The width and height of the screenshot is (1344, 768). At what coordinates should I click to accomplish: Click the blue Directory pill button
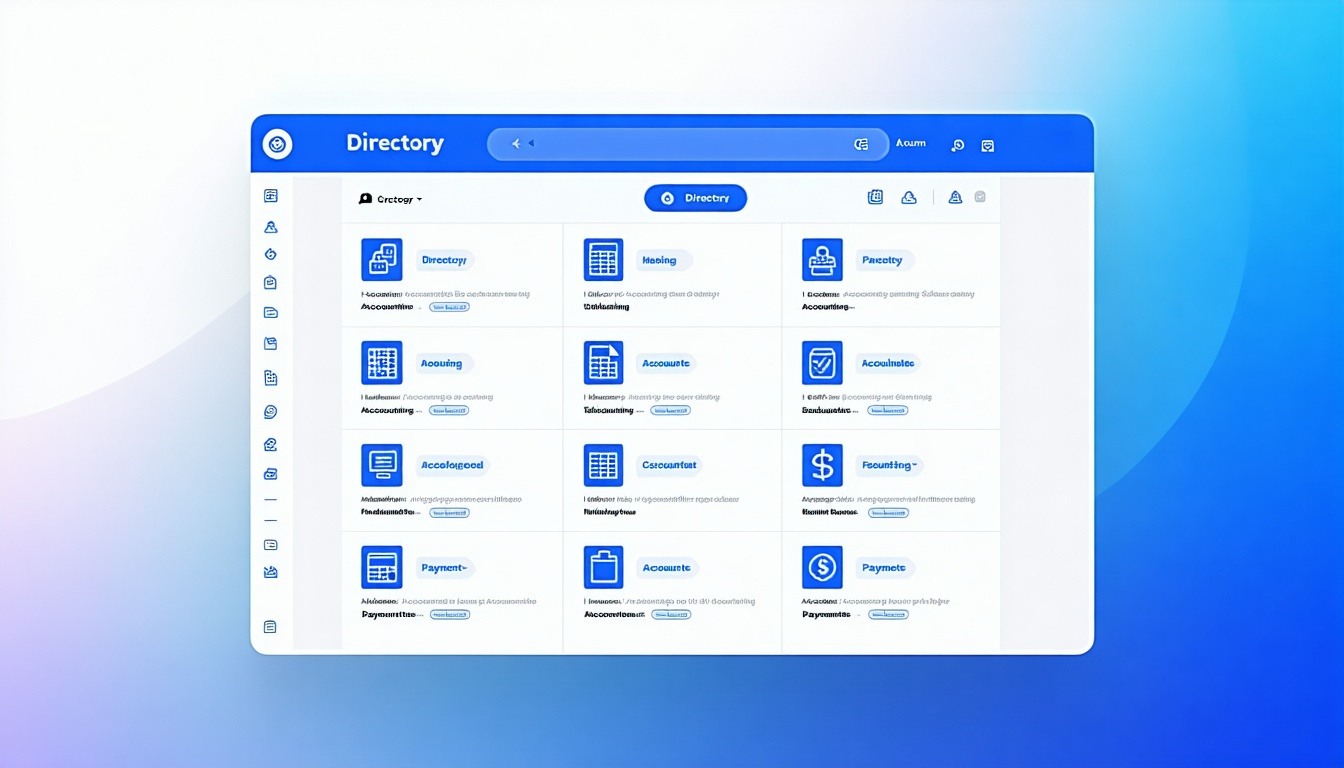click(695, 198)
